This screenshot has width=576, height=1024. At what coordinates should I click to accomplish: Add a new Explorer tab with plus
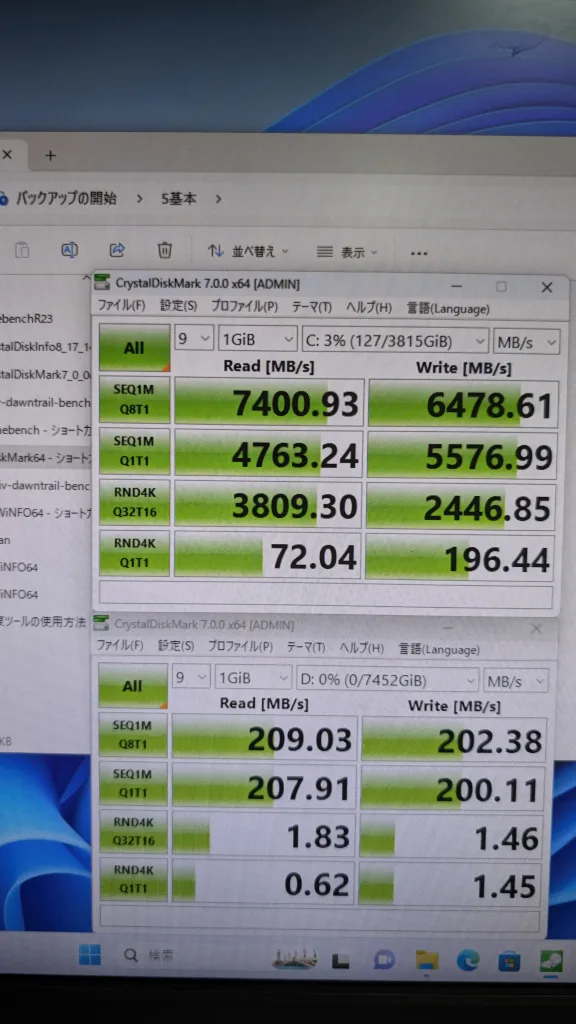[x=50, y=155]
